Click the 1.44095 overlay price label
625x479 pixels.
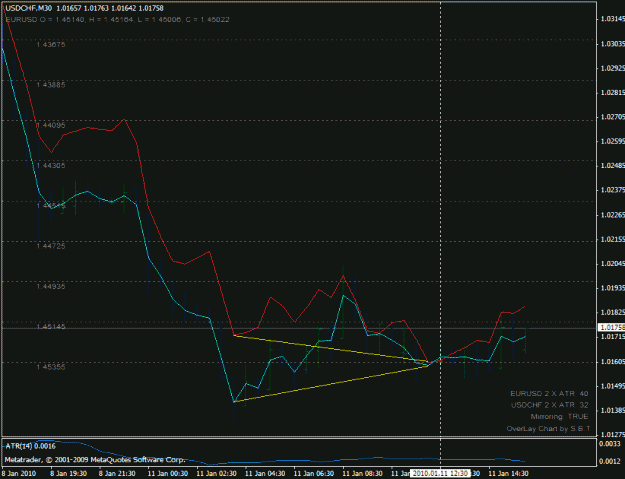point(51,125)
